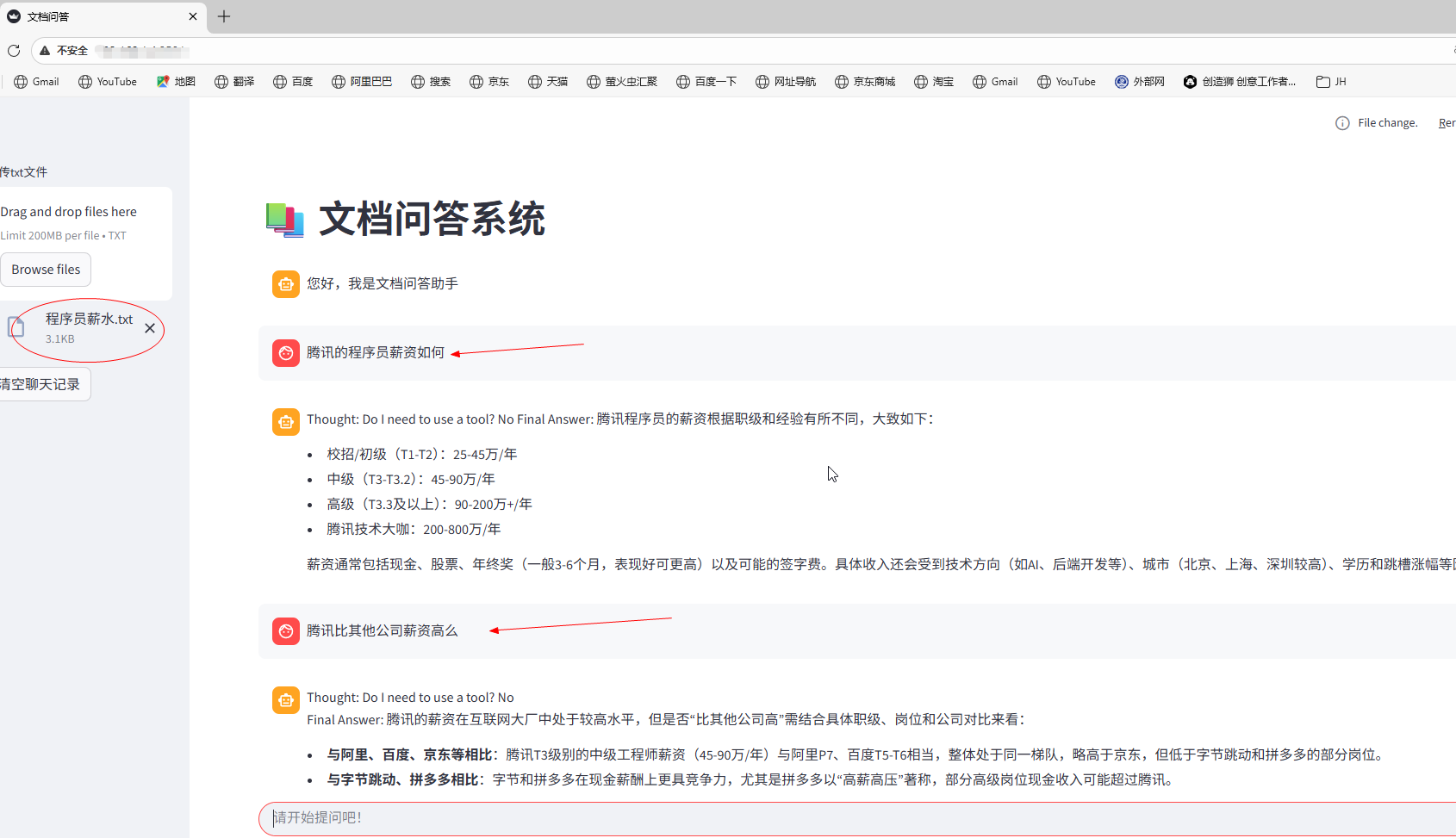1456x838 pixels.
Task: Open the 淘宝 bookmark
Action: (934, 82)
